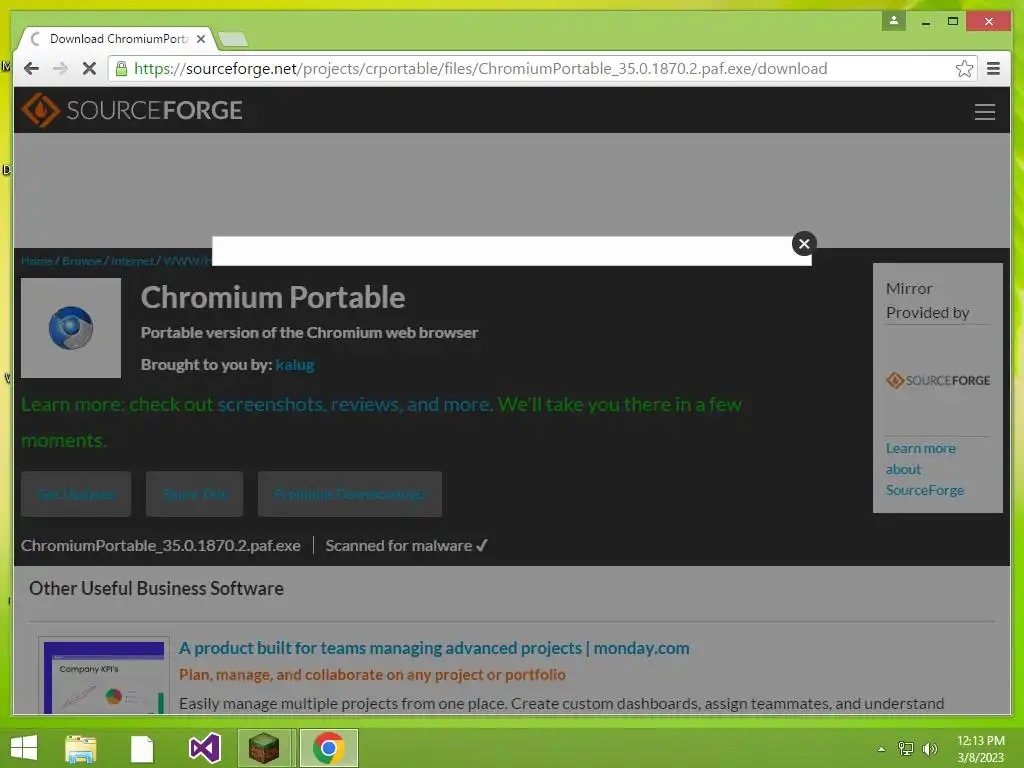
Task: Open the volume control tray icon
Action: [929, 748]
